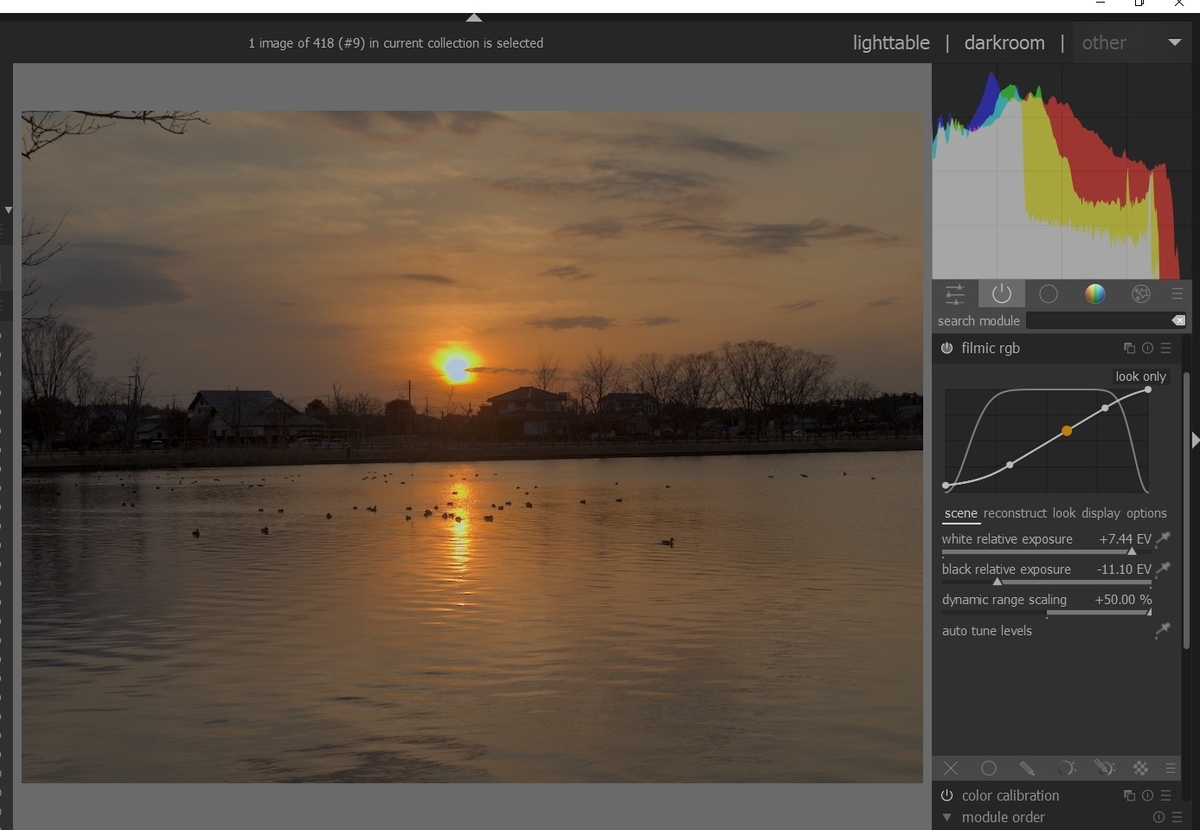Viewport: 1200px width, 830px height.
Task: Clear the search module text field
Action: [x=1178, y=321]
